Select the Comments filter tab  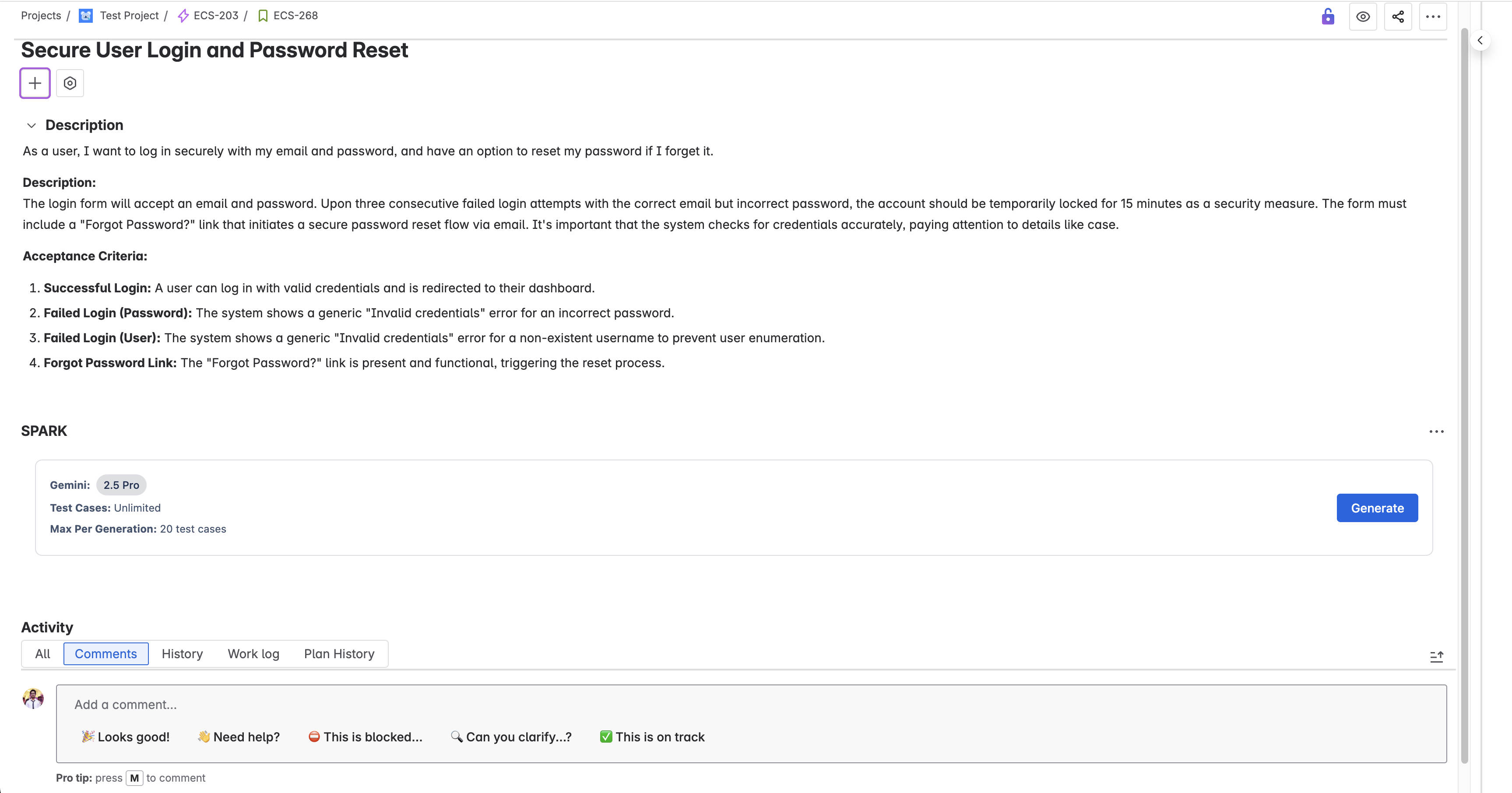(x=105, y=653)
